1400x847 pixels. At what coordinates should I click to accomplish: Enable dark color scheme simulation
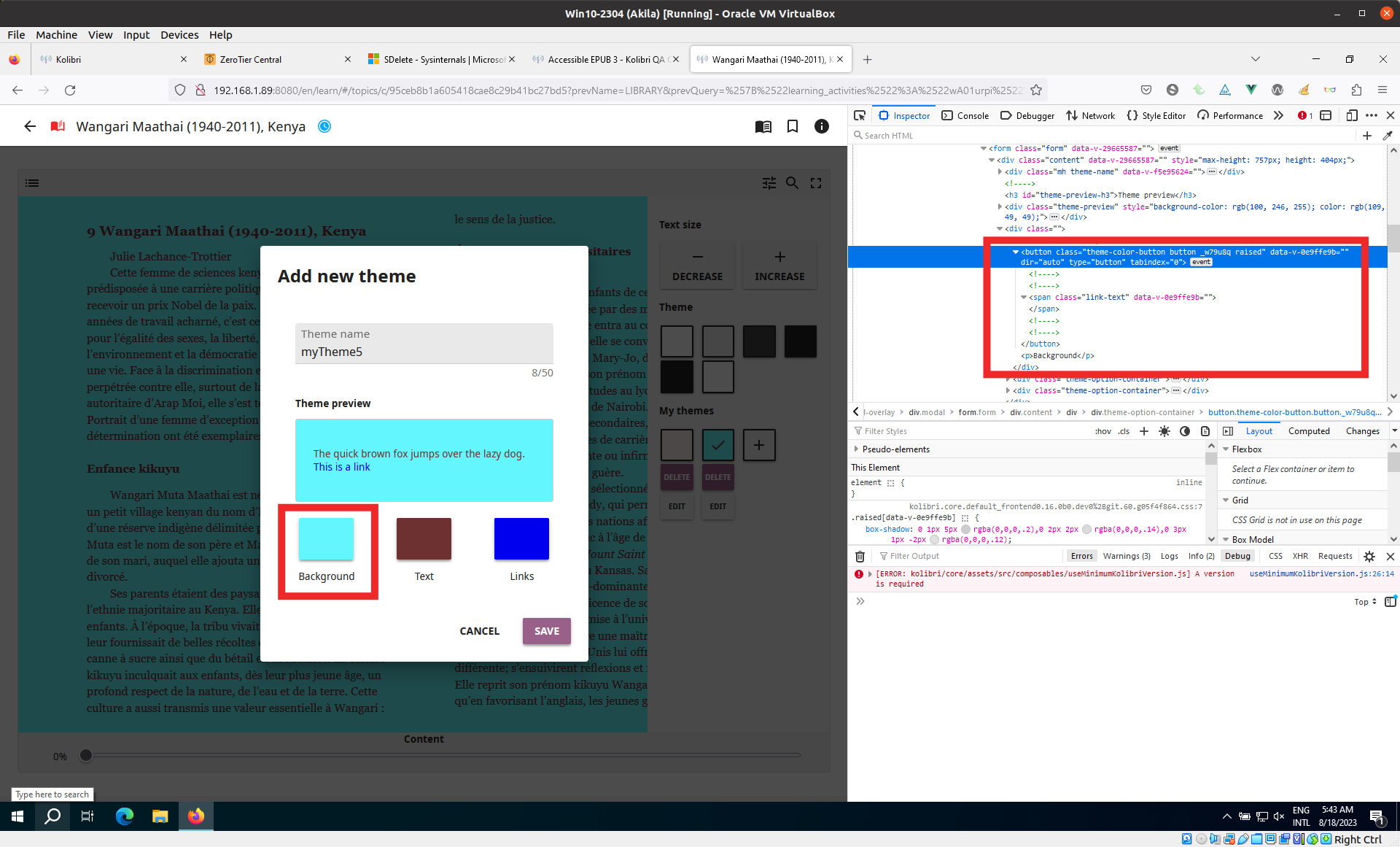tap(1185, 430)
